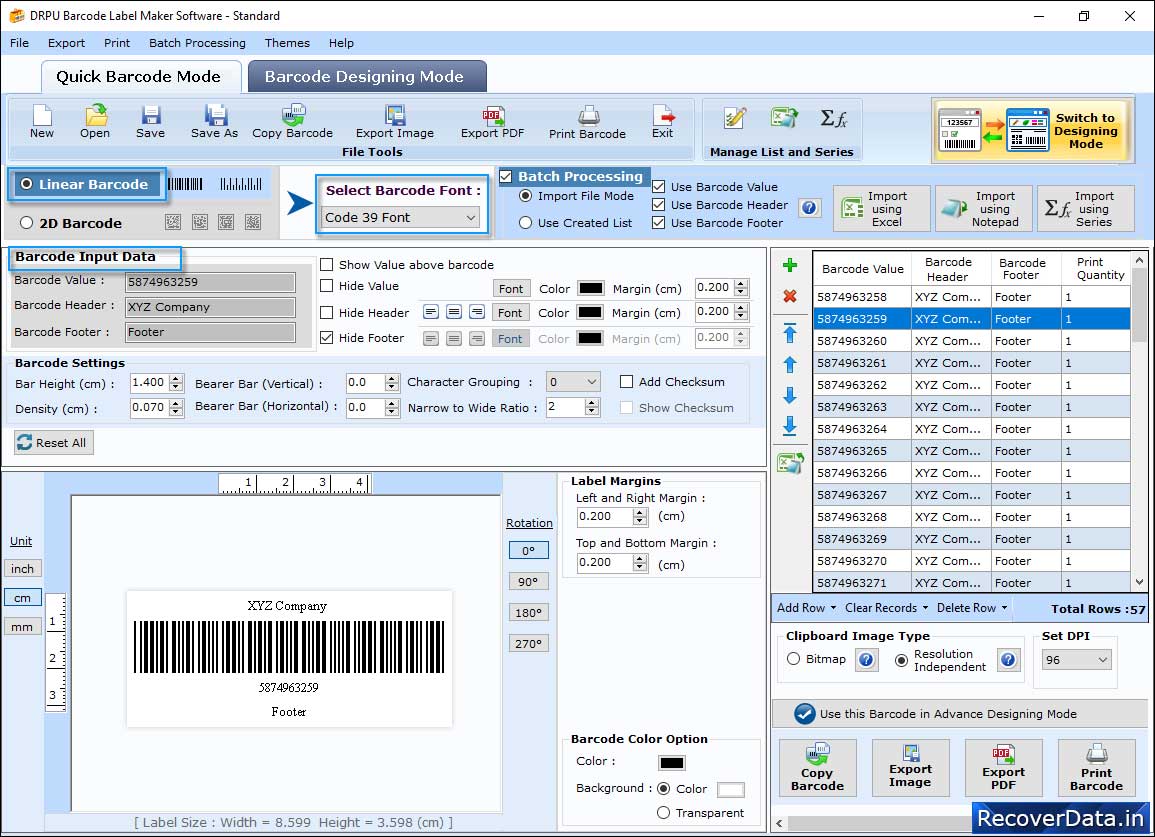Screen dimensions: 1155x837
Task: Open the Manage List pencil icon
Action: tap(734, 118)
